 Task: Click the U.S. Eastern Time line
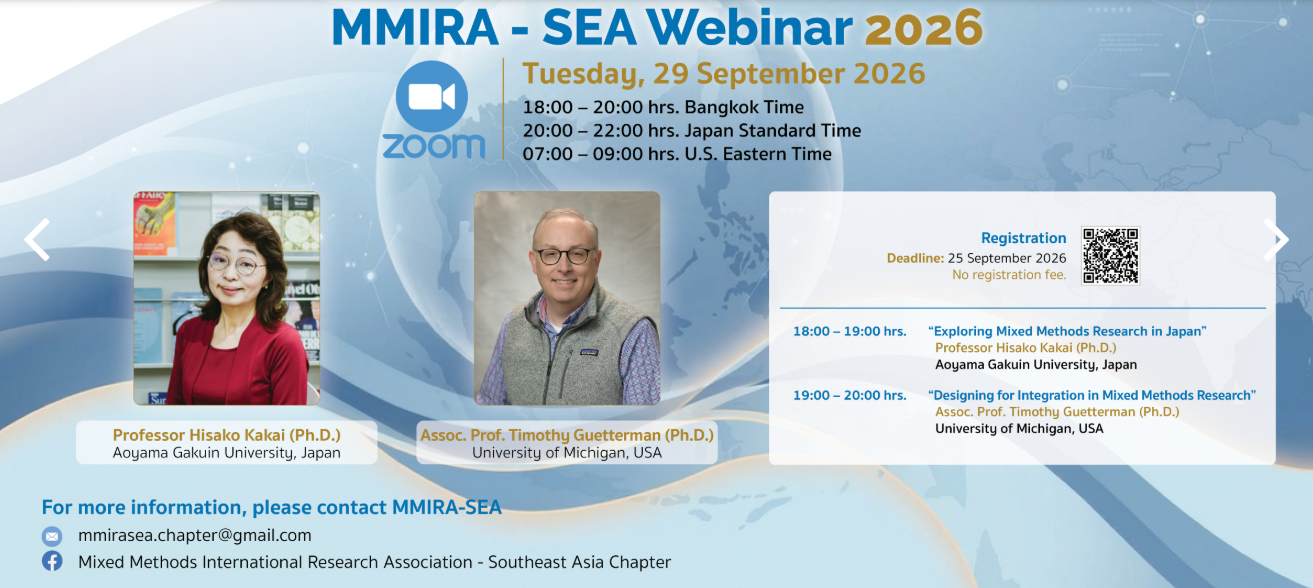677,153
